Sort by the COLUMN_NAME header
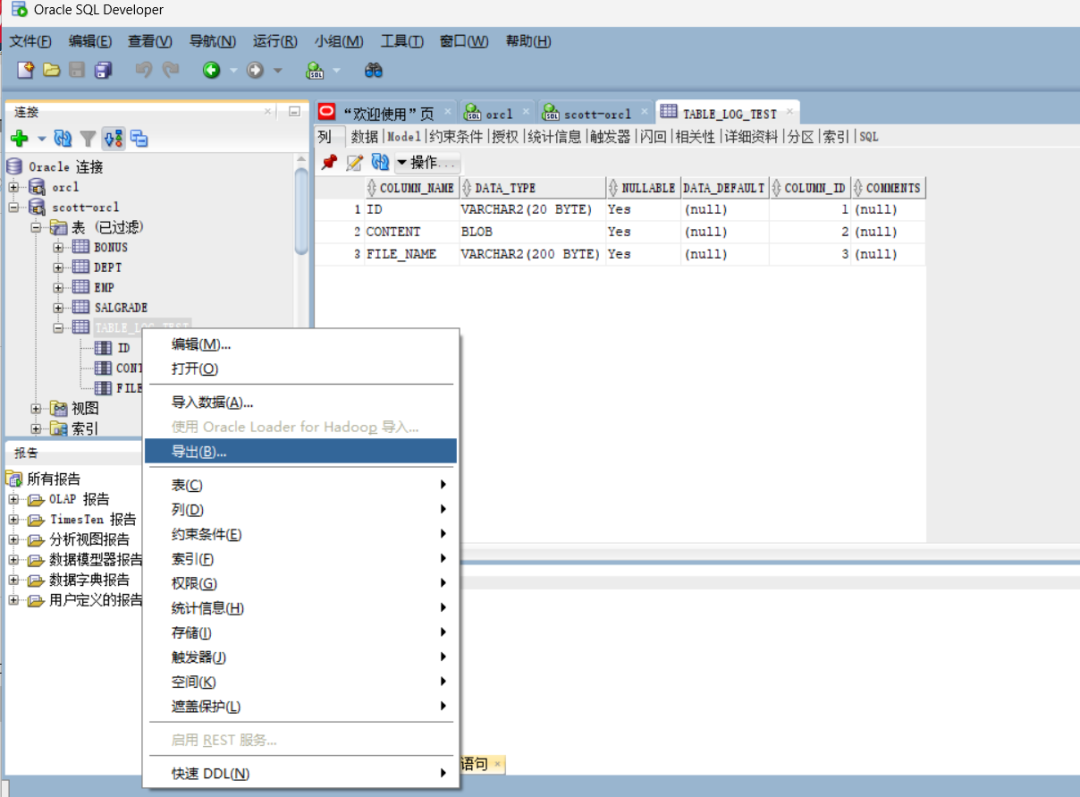The image size is (1080, 797). coord(415,187)
